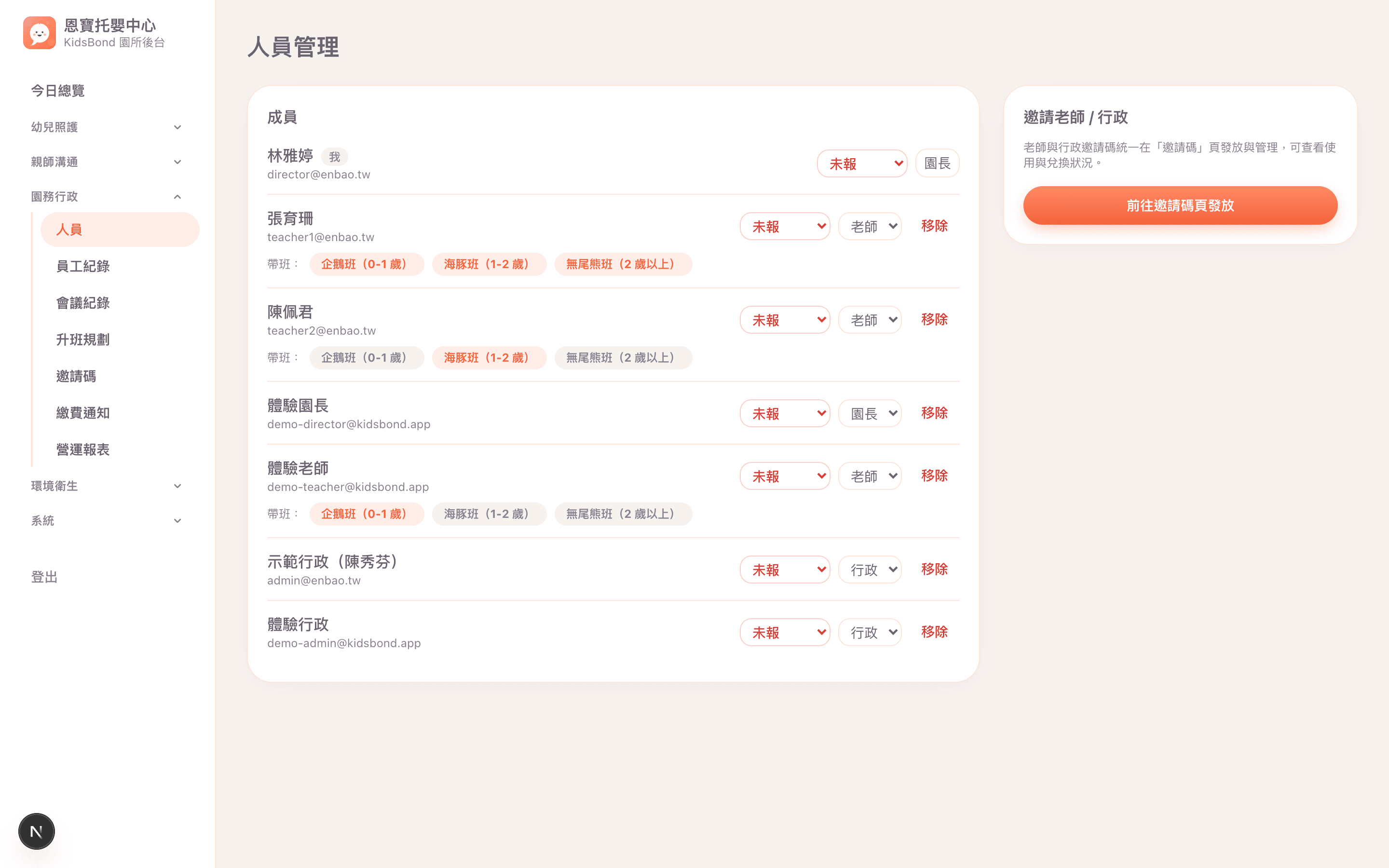Expand the 系統 sidebar section

pyautogui.click(x=107, y=521)
